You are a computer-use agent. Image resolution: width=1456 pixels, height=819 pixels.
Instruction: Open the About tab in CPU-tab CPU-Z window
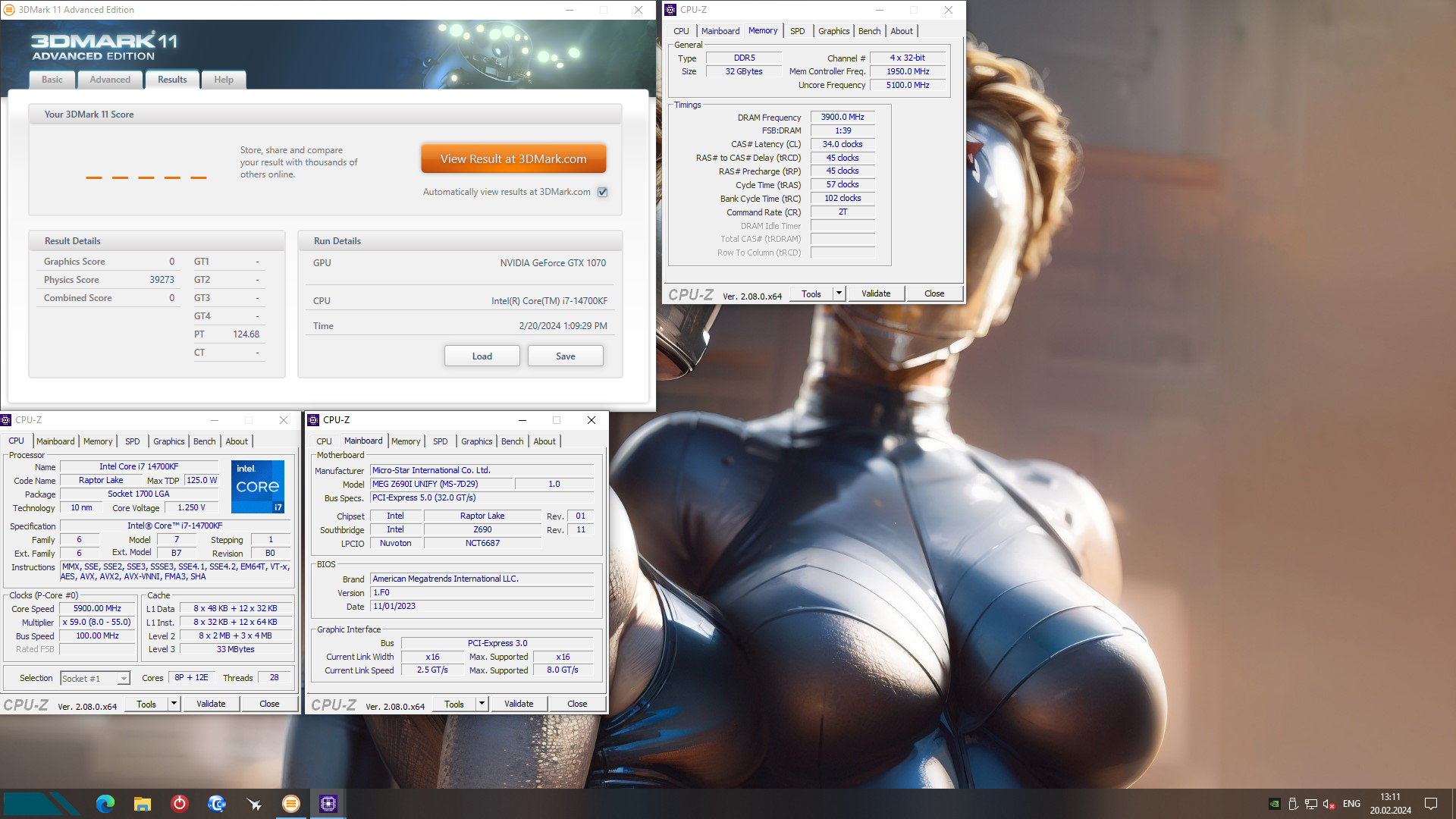(237, 441)
